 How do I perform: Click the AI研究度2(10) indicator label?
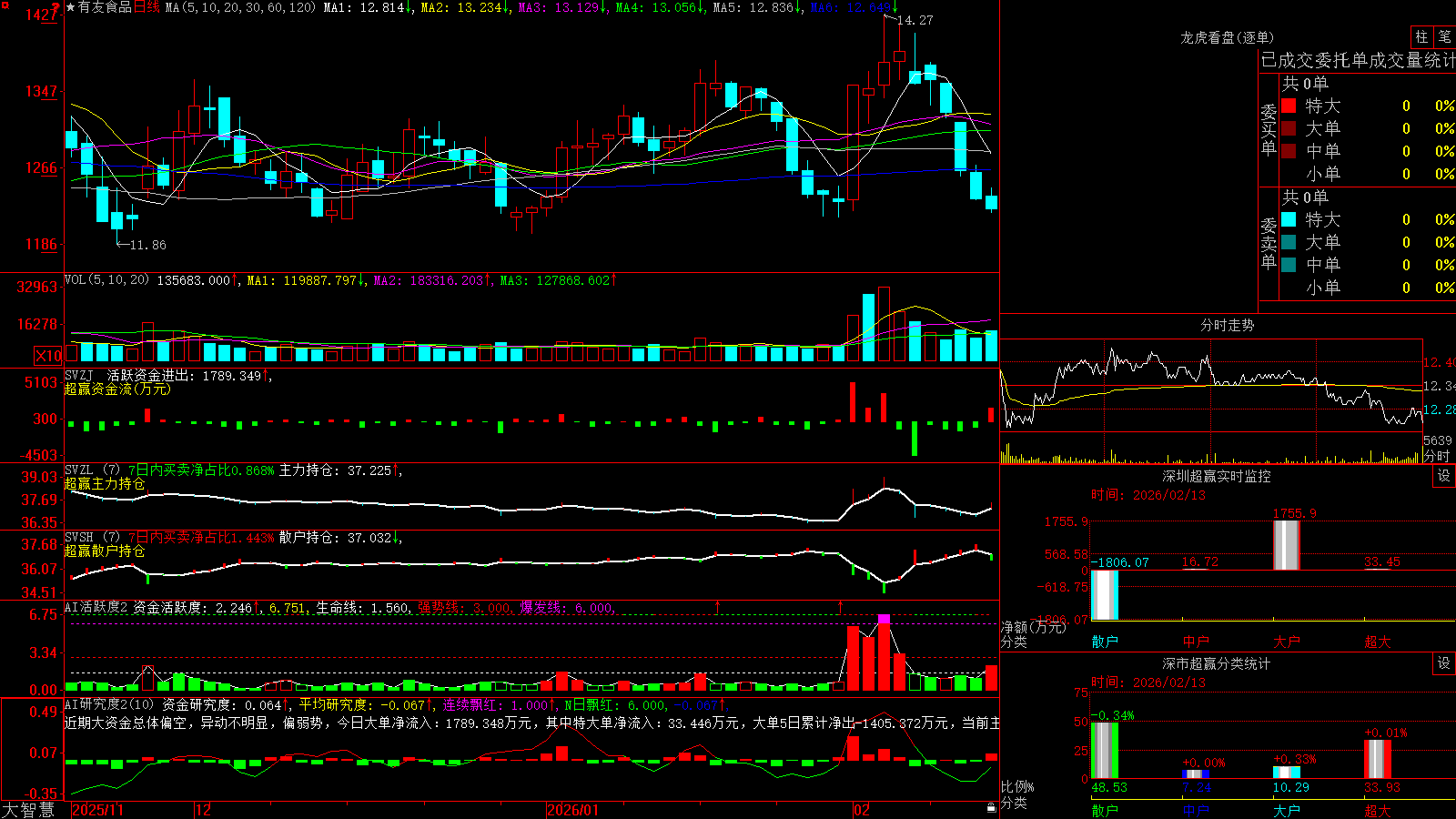[109, 704]
